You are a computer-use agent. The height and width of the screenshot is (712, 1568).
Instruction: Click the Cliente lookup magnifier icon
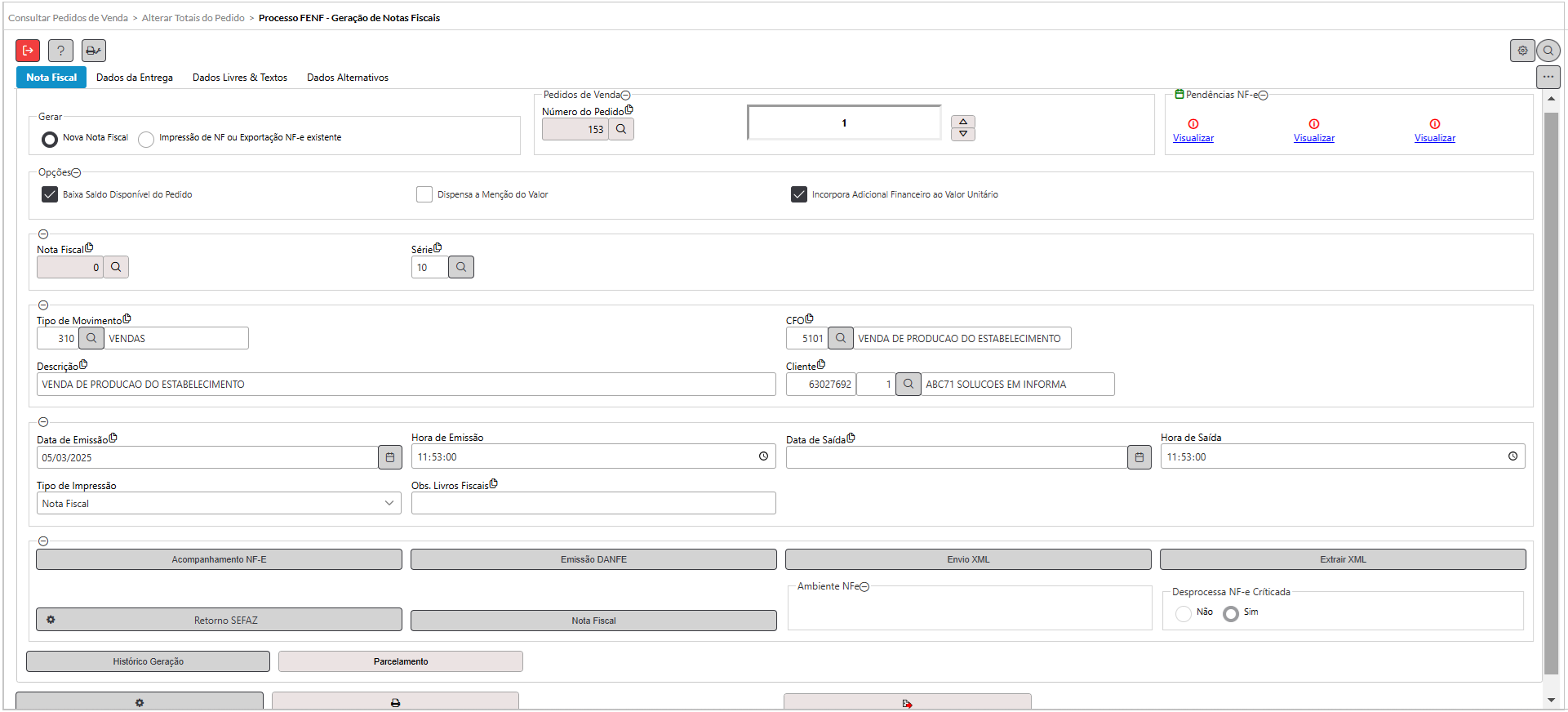coord(908,384)
